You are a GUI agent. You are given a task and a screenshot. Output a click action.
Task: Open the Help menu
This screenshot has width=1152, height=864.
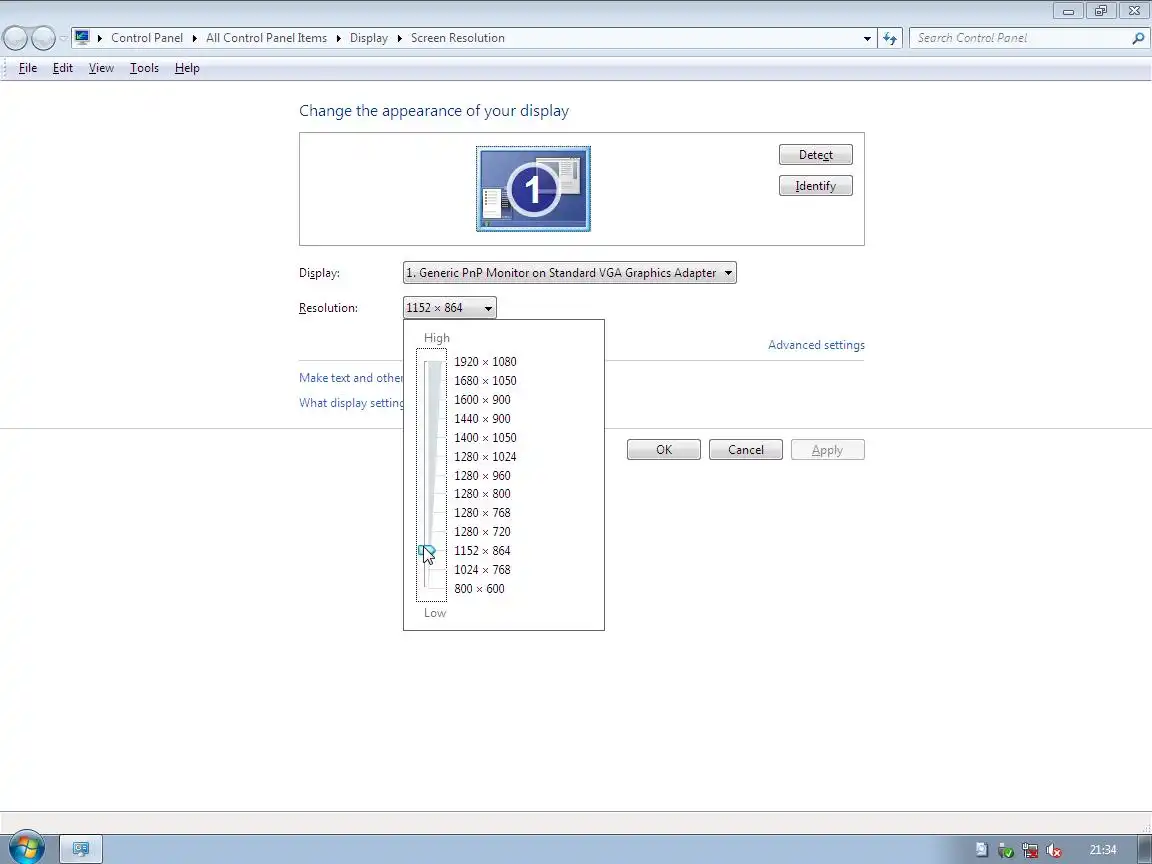187,68
